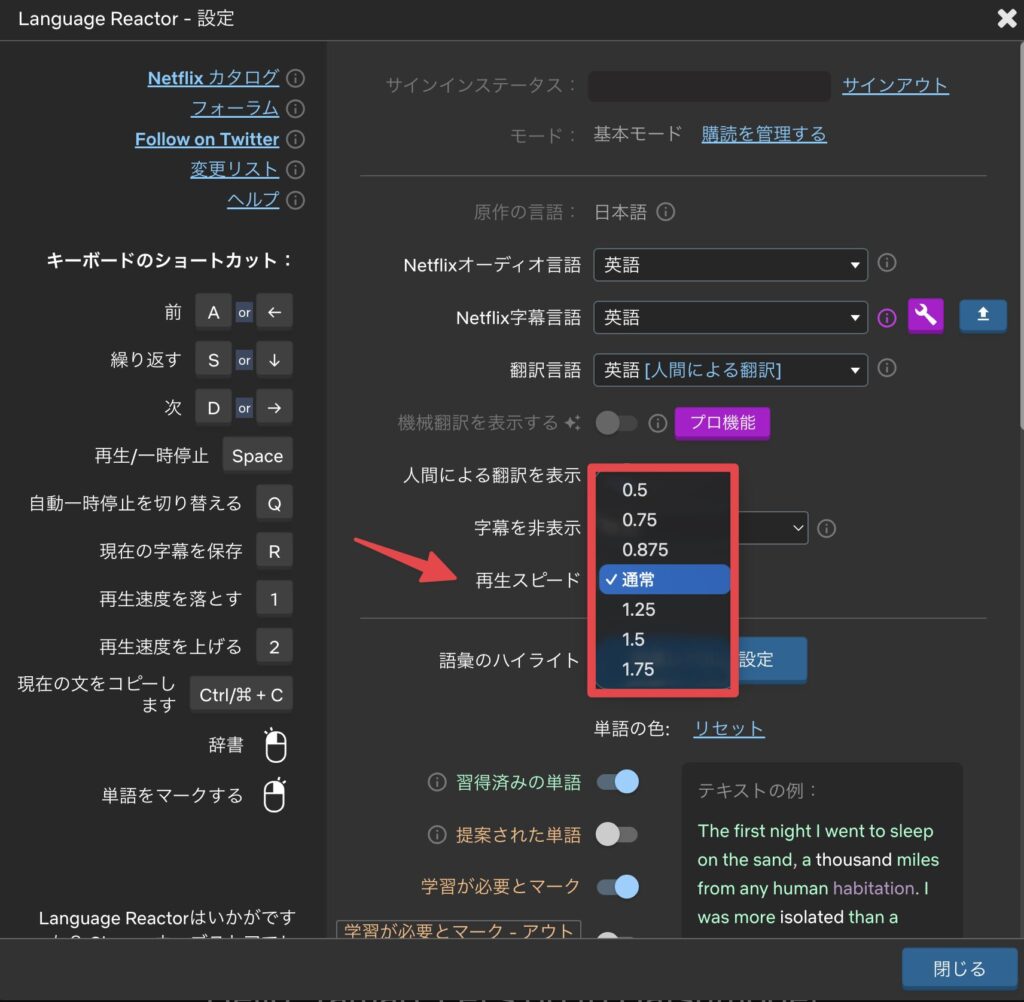Click the info icon next to 字幕を非表示 dropdown
Viewport: 1024px width, 1002px height.
(x=827, y=528)
